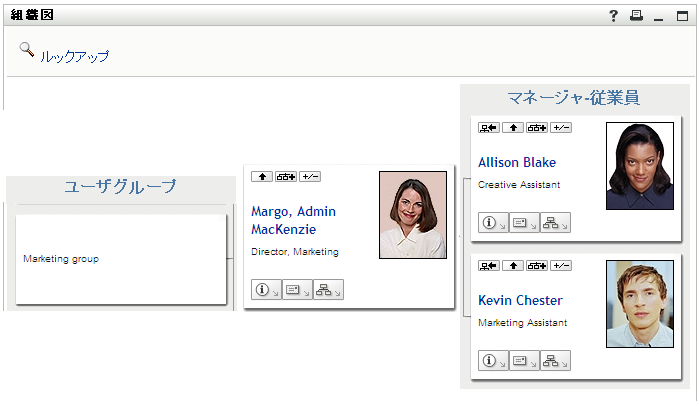Click Kevin Chester's photo

640,304
